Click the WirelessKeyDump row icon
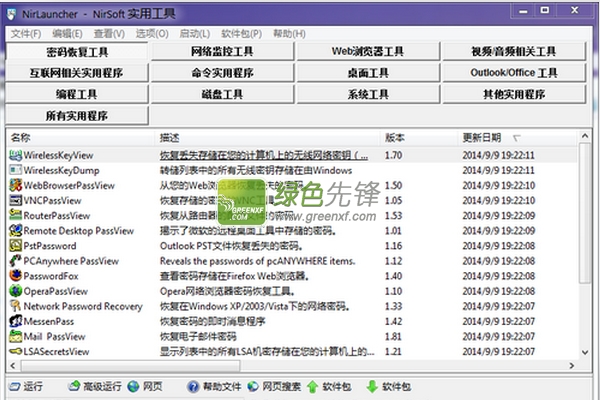Viewport: 600px width, 400px height. (15, 170)
